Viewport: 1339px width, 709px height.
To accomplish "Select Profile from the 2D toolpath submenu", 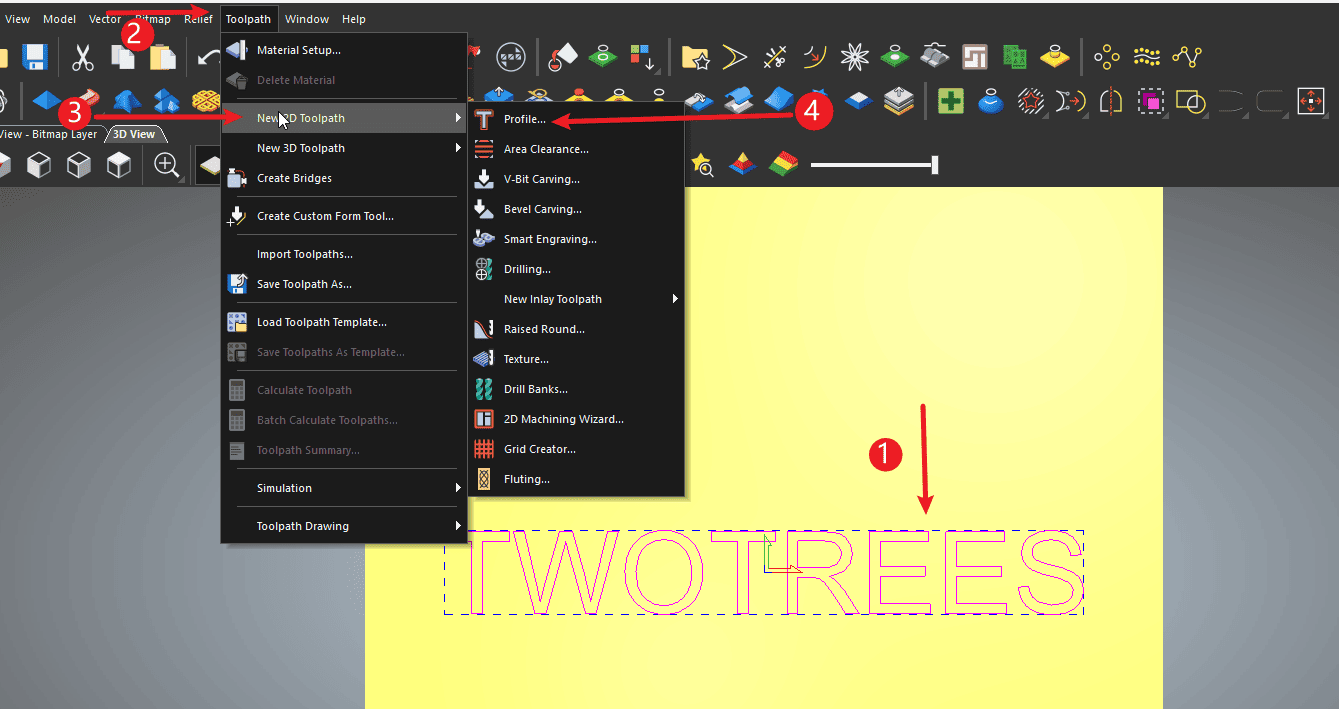I will 524,119.
